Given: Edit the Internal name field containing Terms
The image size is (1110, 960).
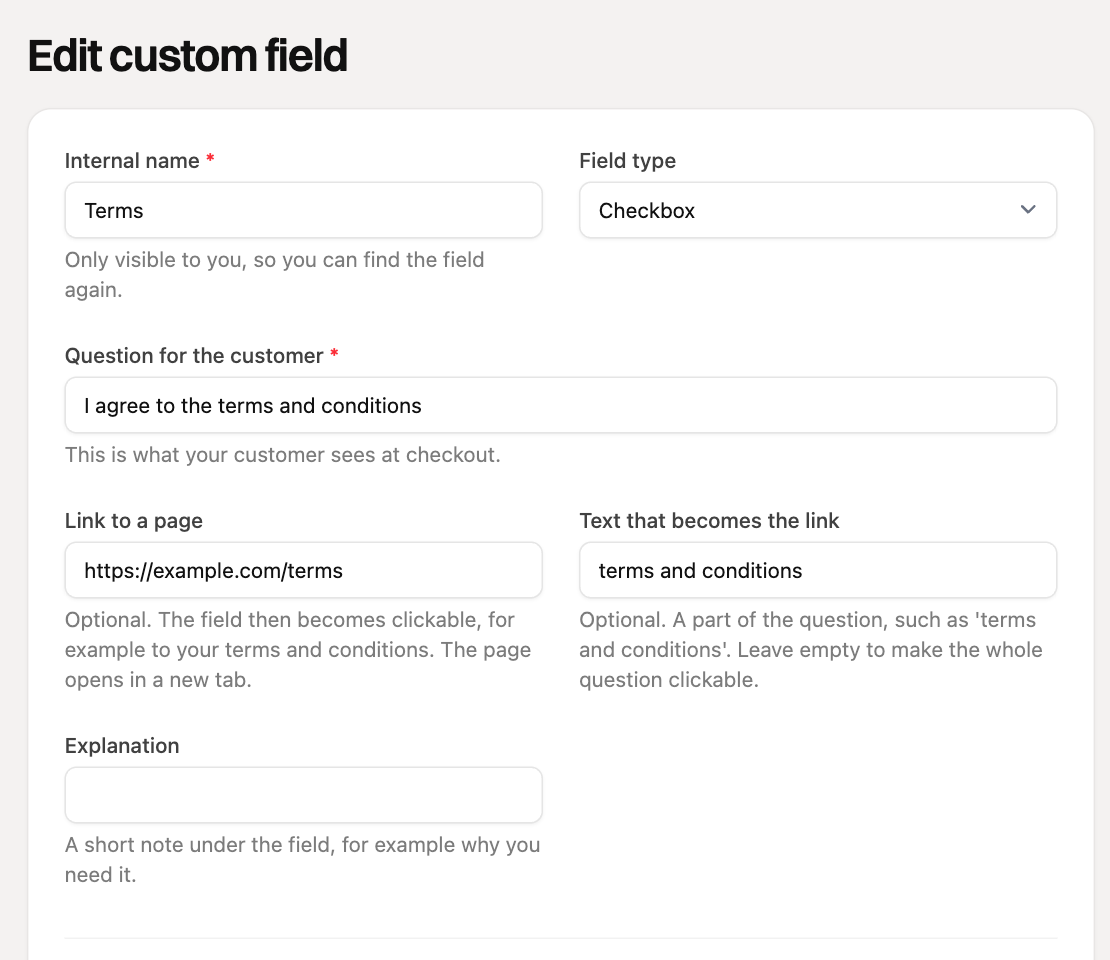Looking at the screenshot, I should click(304, 210).
